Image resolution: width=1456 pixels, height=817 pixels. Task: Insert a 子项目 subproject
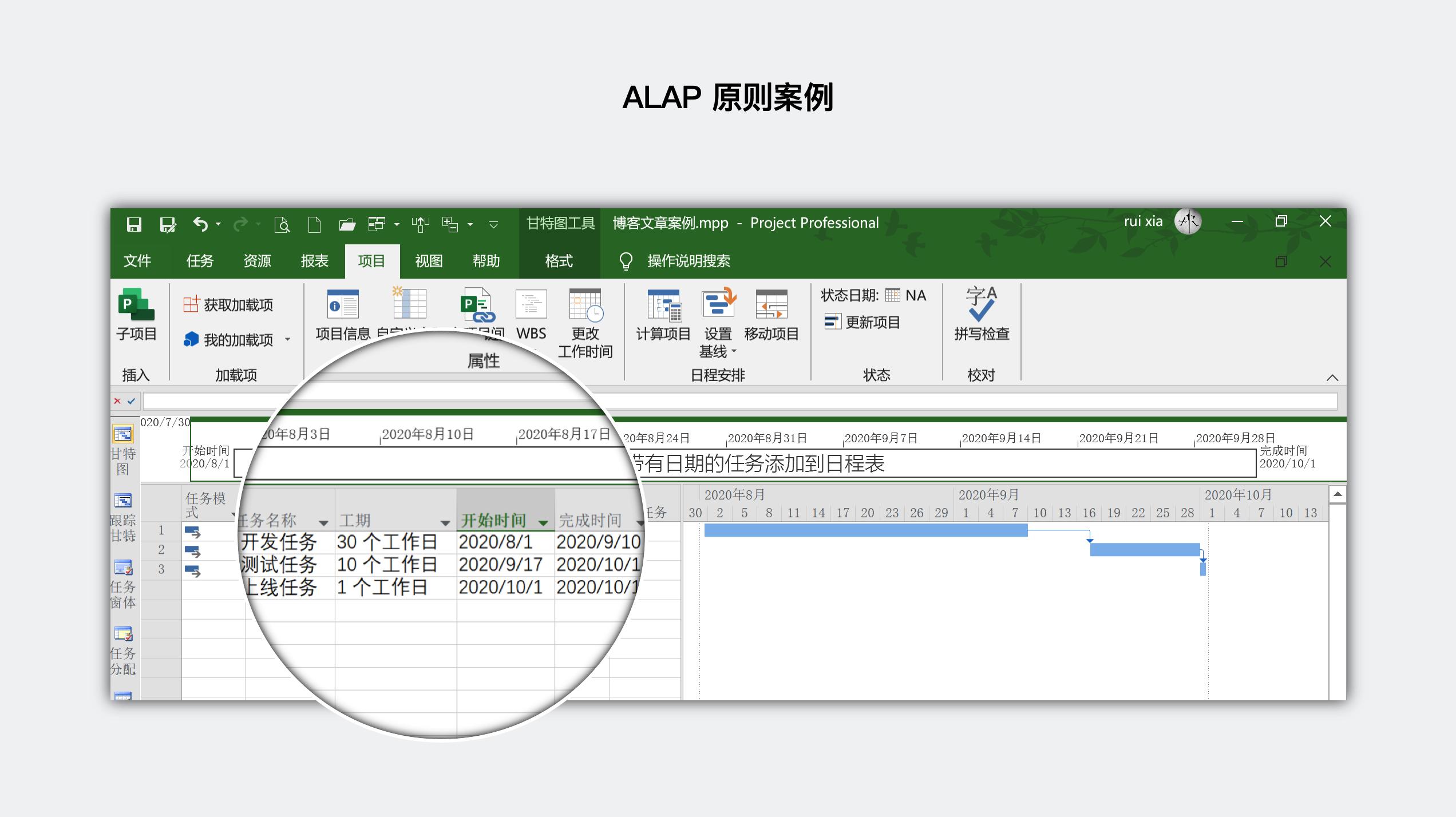(x=136, y=315)
